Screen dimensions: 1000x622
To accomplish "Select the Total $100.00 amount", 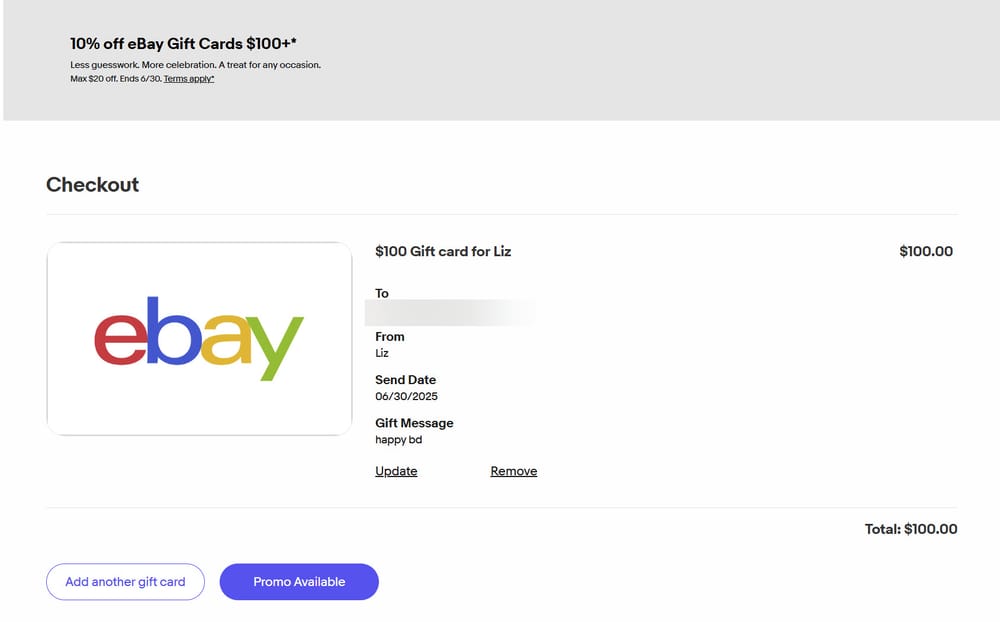I will (912, 529).
